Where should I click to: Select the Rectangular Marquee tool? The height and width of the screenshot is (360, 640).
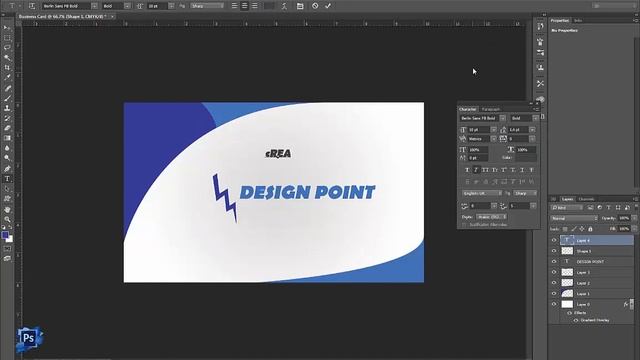tap(7, 38)
